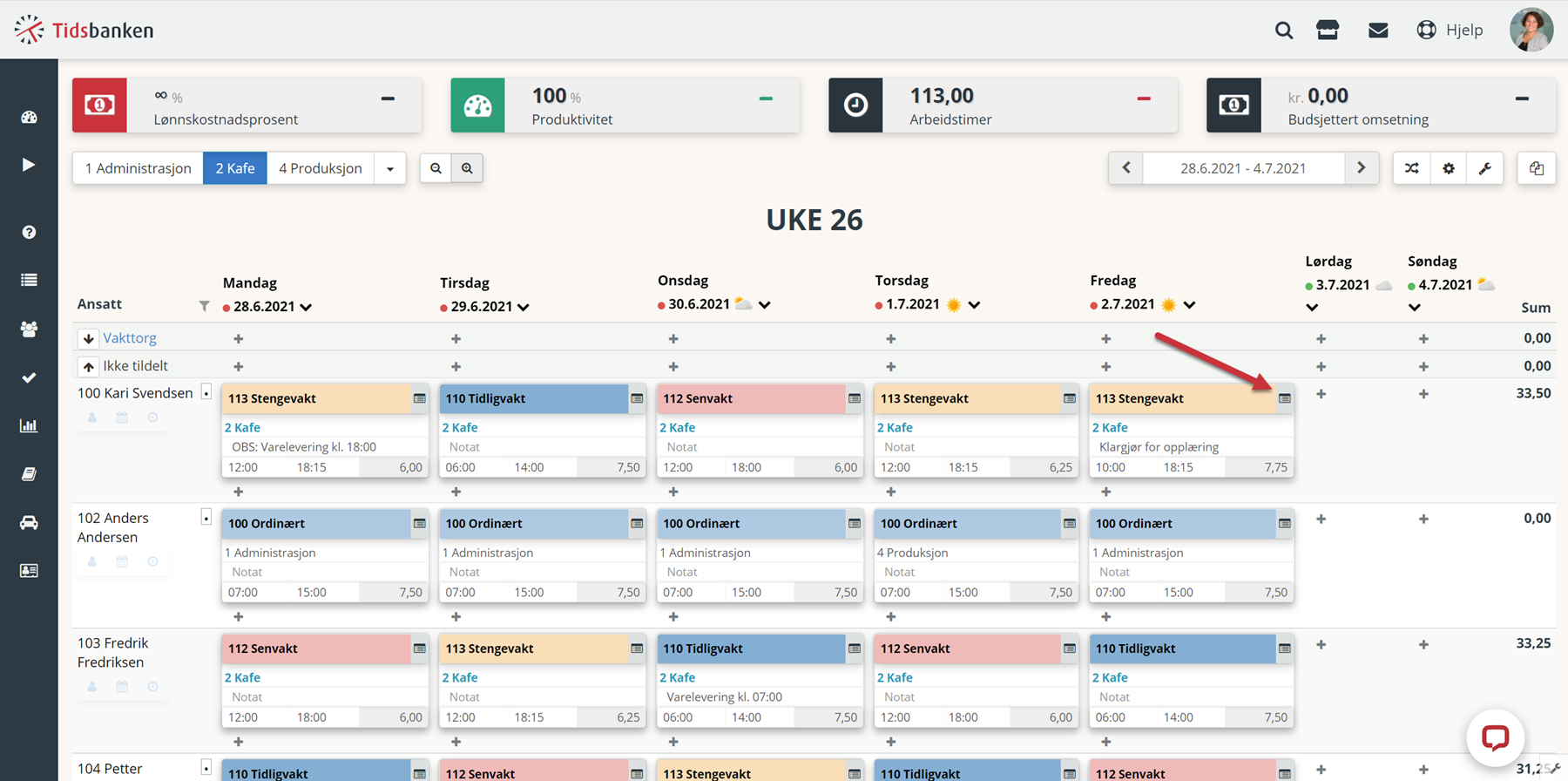Click the date range 28.6.2021 - 4.7.2021 field
This screenshot has width=1568, height=781.
tap(1243, 168)
